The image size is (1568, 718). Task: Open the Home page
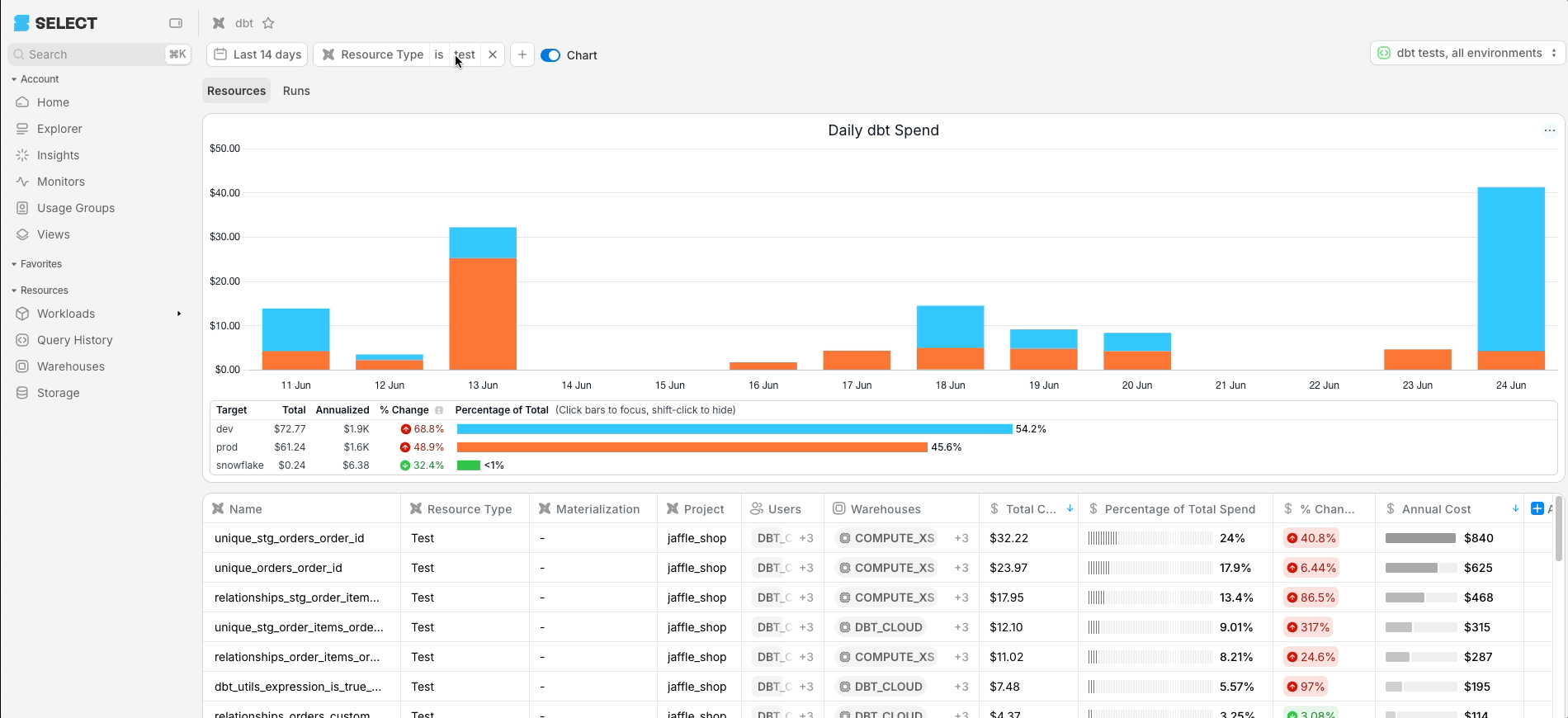[53, 102]
